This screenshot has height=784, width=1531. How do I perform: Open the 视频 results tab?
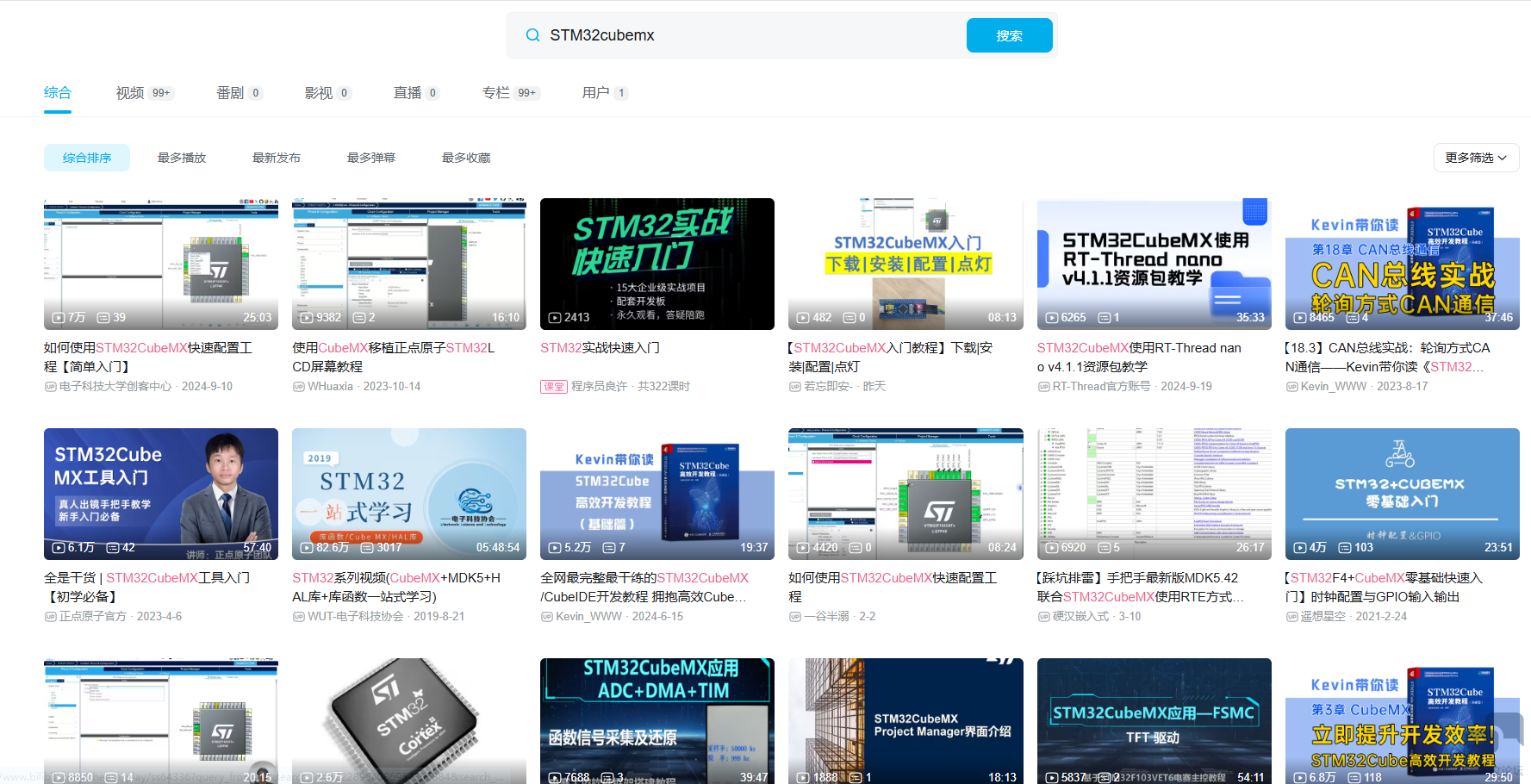pos(145,93)
